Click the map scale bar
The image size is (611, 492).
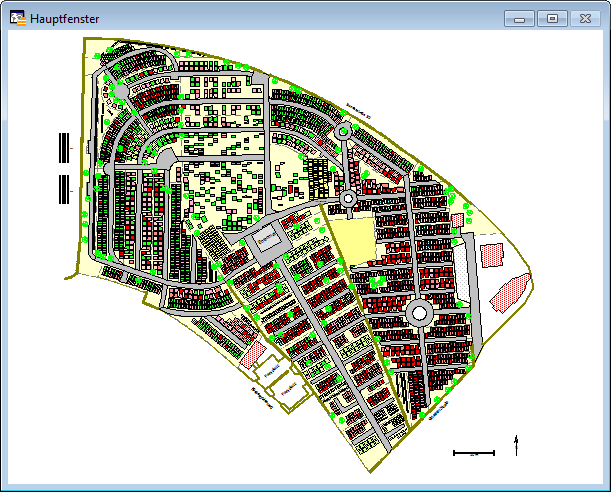474,453
